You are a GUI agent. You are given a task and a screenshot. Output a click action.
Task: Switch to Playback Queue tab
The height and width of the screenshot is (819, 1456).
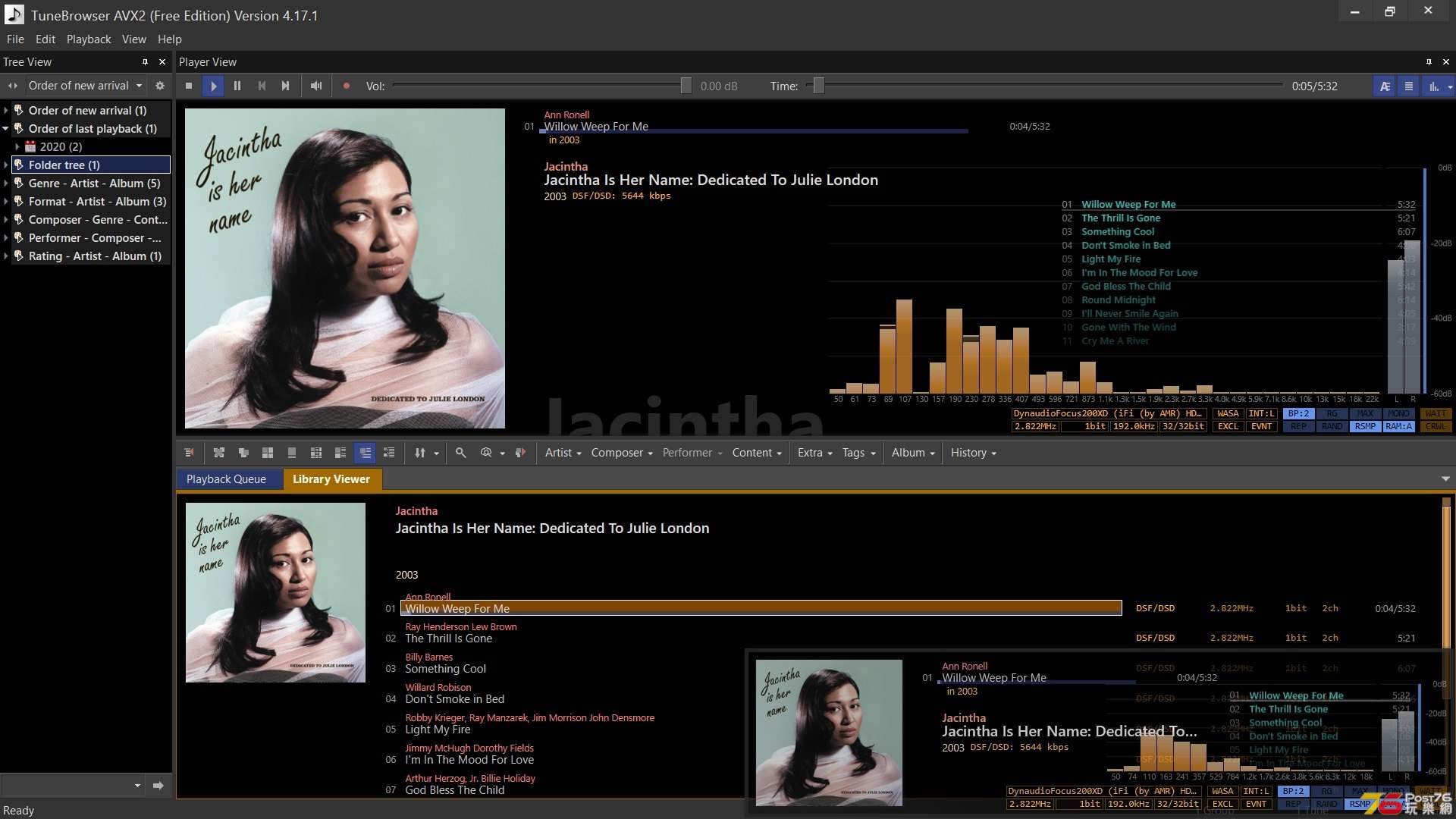pyautogui.click(x=226, y=479)
